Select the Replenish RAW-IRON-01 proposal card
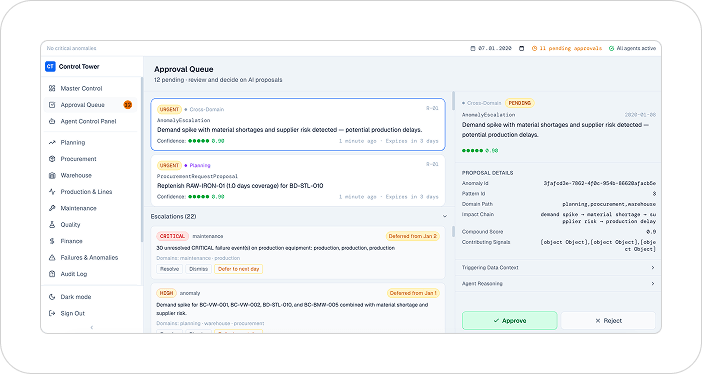 point(298,181)
